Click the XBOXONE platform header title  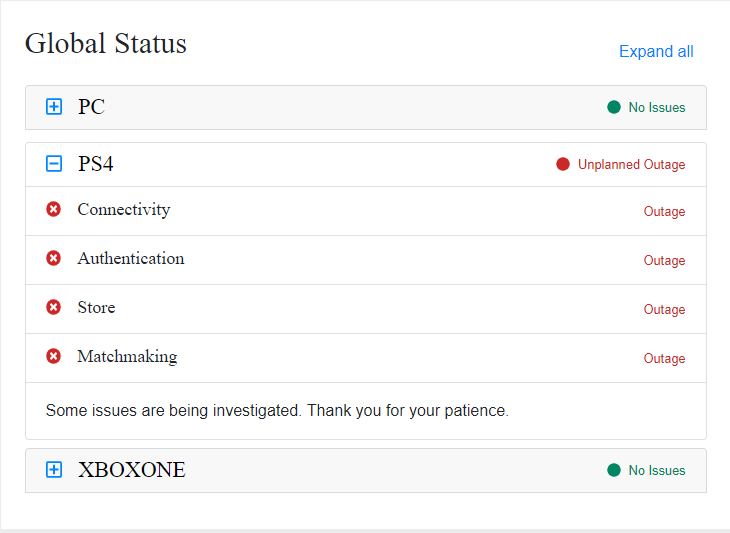coord(132,470)
